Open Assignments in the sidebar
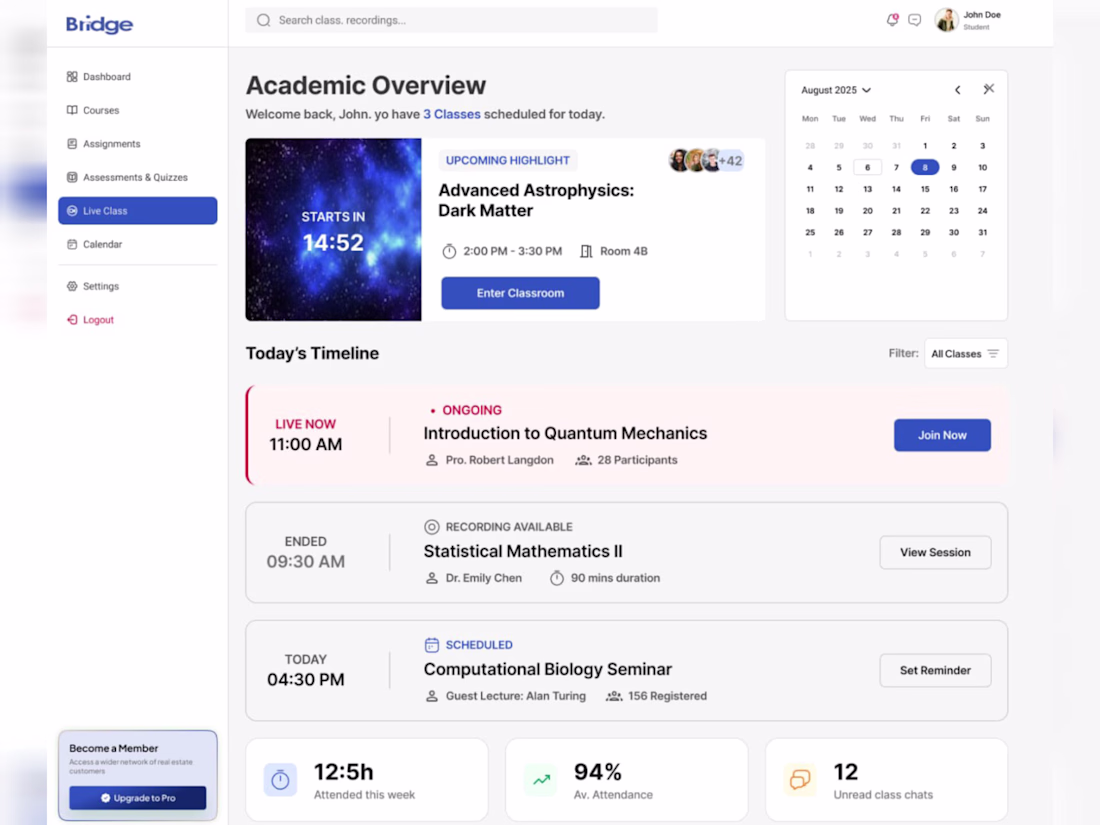 (138, 144)
